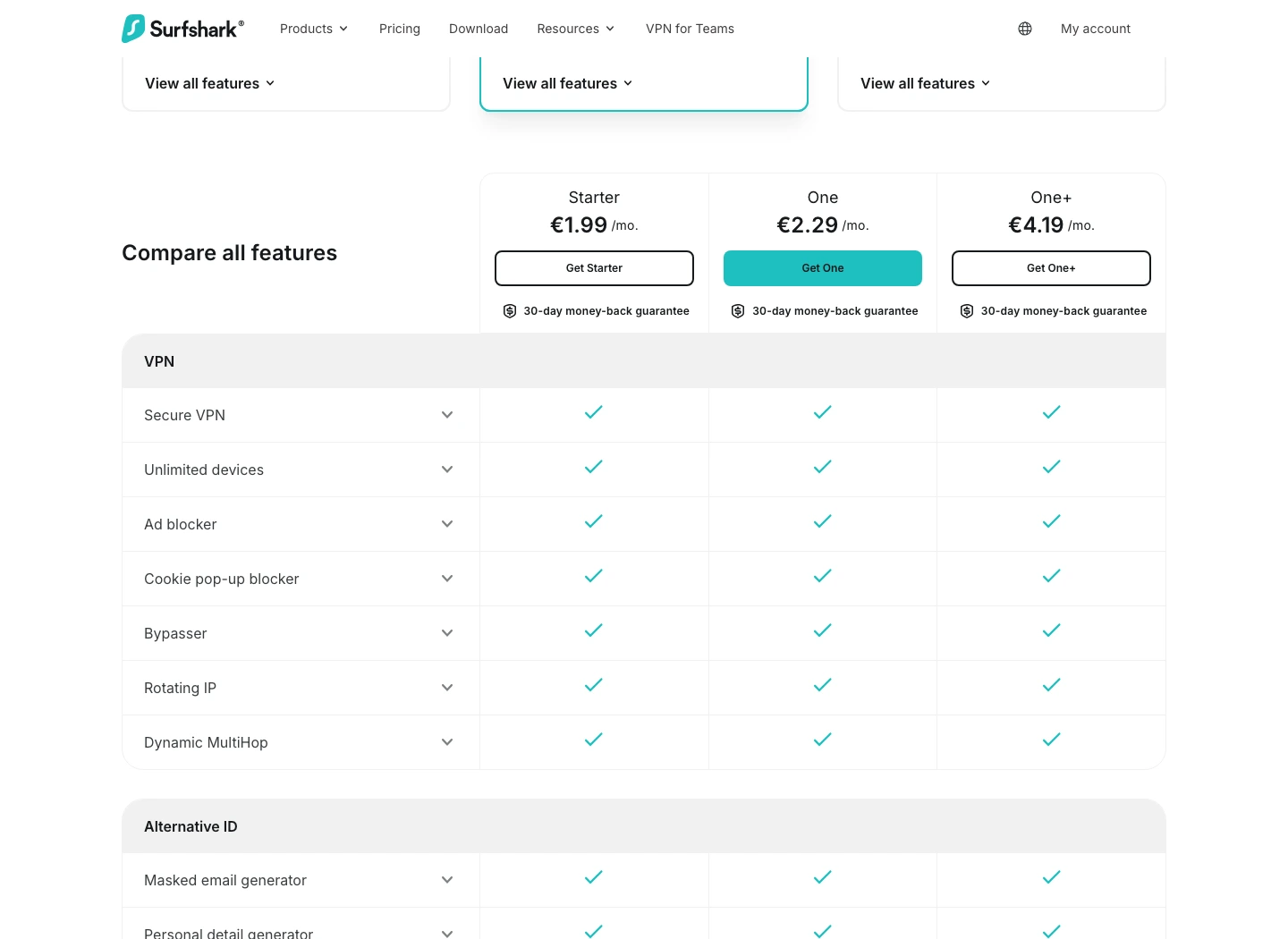The height and width of the screenshot is (939, 1288).
Task: Click One checkmark for Cookie pop-up blocker
Action: 823,576
